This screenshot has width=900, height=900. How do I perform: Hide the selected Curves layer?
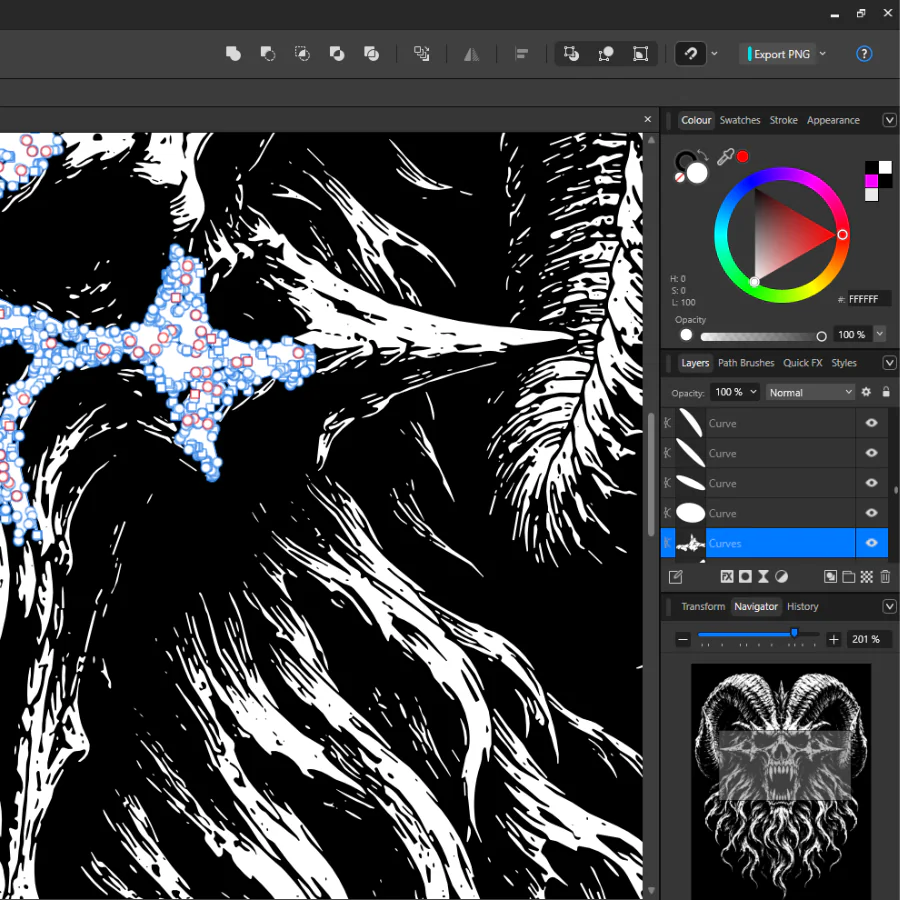pyautogui.click(x=871, y=543)
